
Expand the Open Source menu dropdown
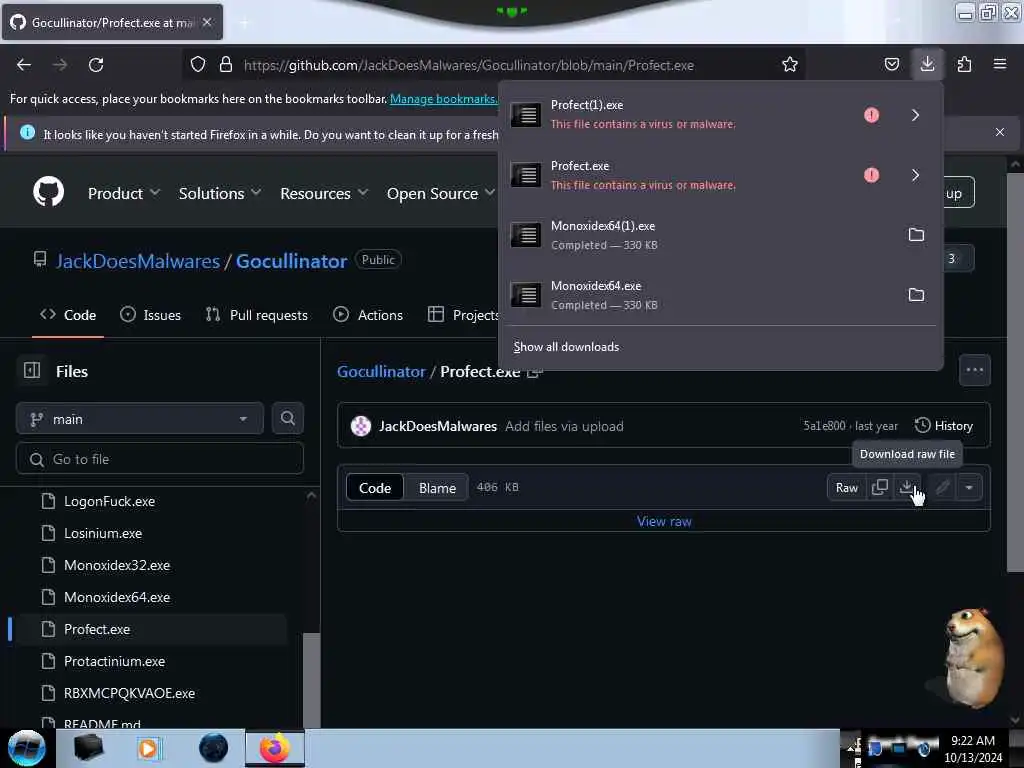(x=441, y=193)
